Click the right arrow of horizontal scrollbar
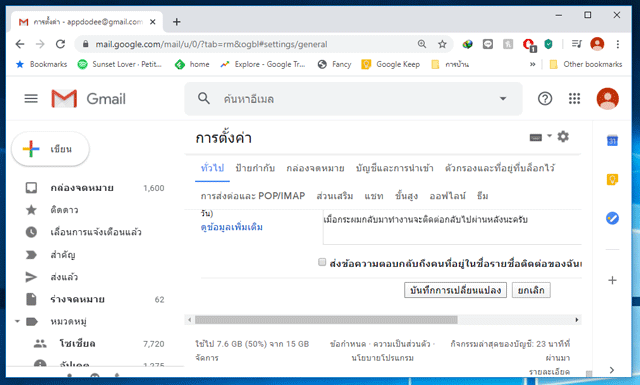 577,320
